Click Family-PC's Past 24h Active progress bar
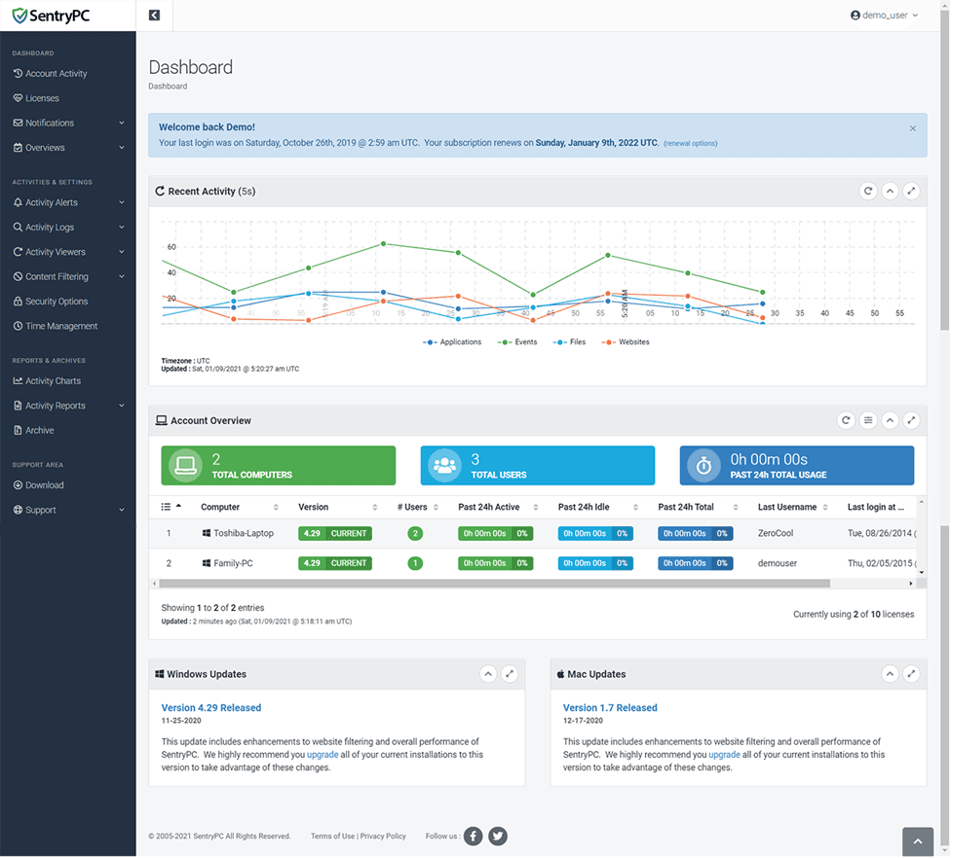954x858 pixels. 494,562
